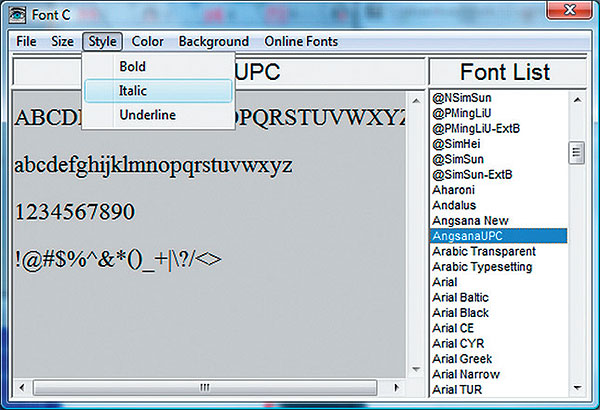
Task: Click the font list scrollbar thumb
Action: coord(576,153)
